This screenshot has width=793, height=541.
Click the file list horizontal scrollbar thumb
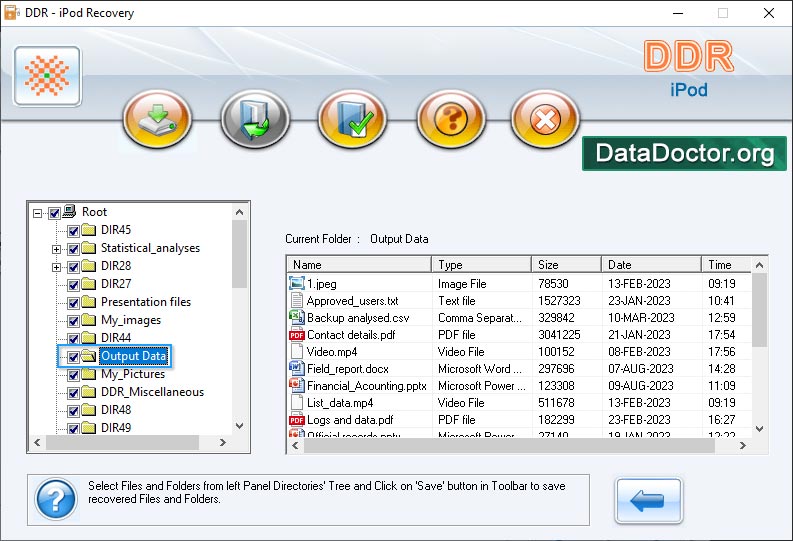pos(509,445)
